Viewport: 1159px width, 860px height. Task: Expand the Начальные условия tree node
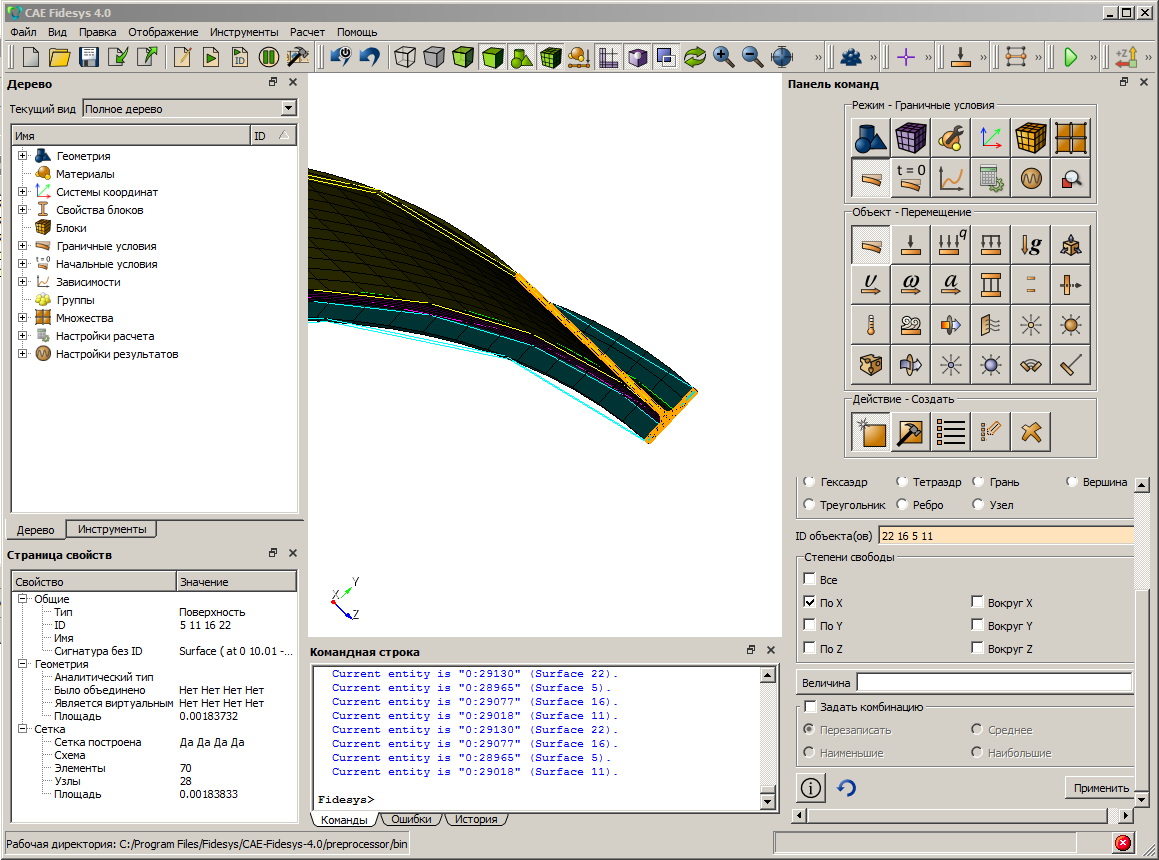[22, 263]
